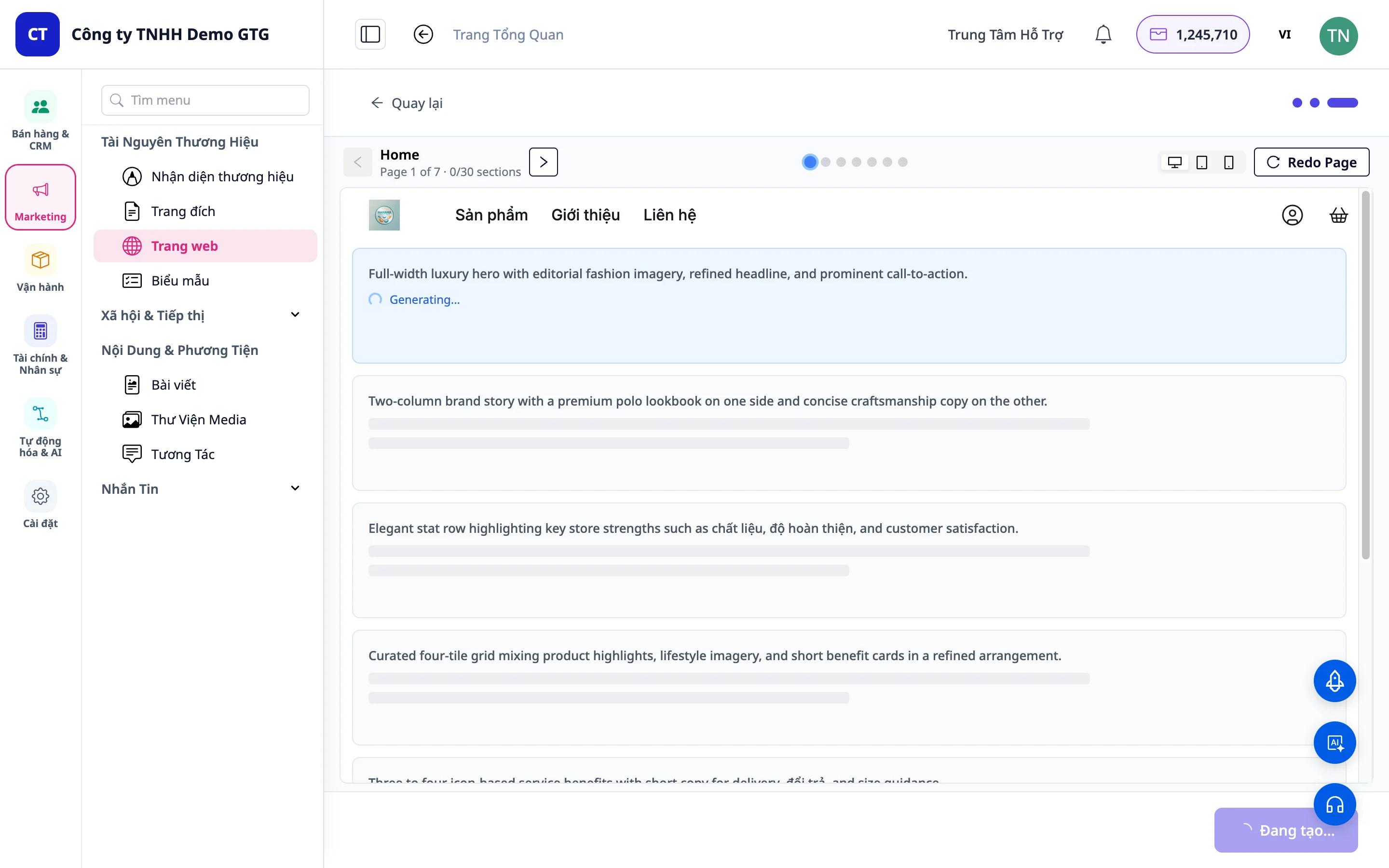
Task: Open Trang đích menu item
Action: (205, 211)
